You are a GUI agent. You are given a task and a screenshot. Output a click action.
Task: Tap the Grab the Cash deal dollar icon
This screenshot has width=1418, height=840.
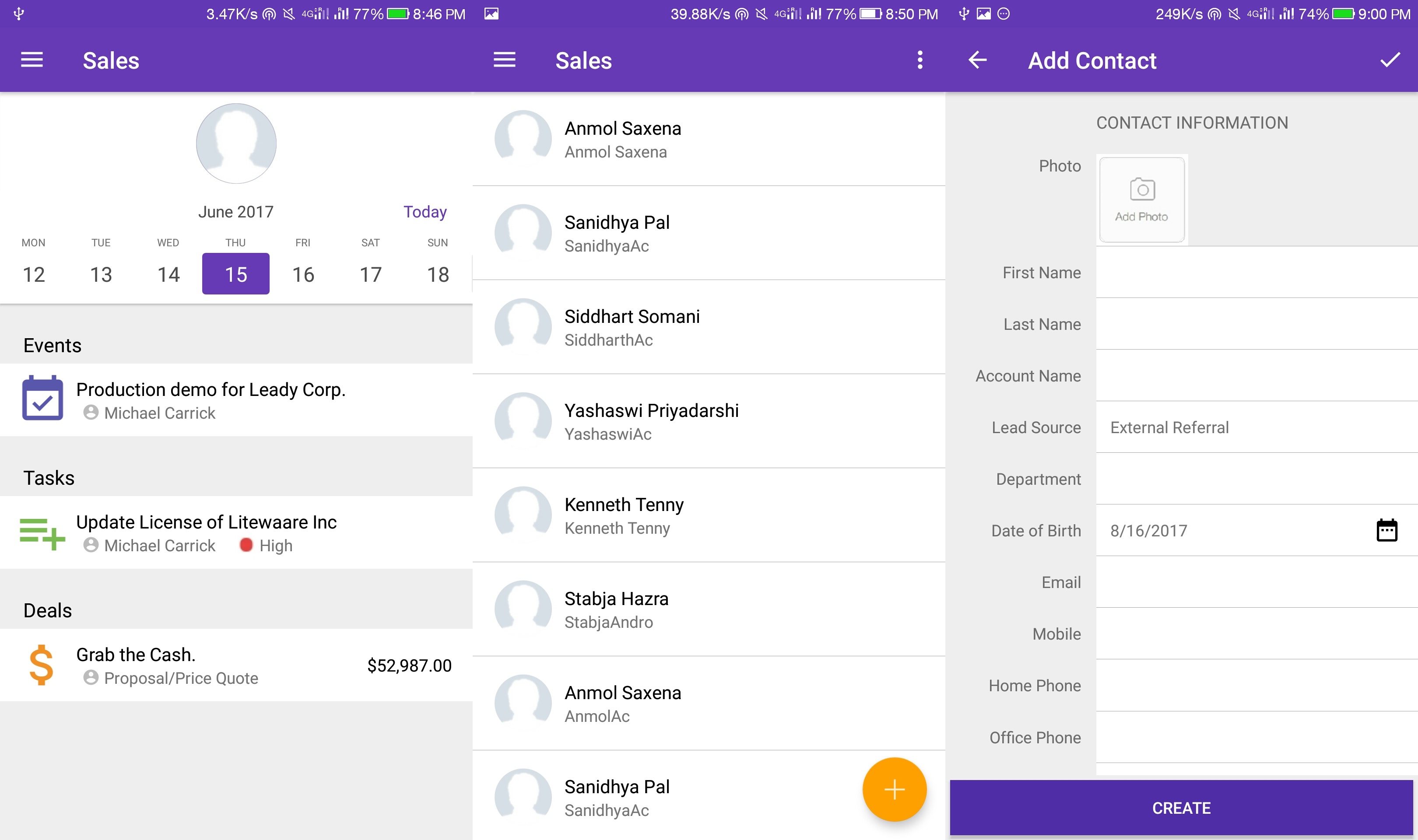click(x=41, y=665)
